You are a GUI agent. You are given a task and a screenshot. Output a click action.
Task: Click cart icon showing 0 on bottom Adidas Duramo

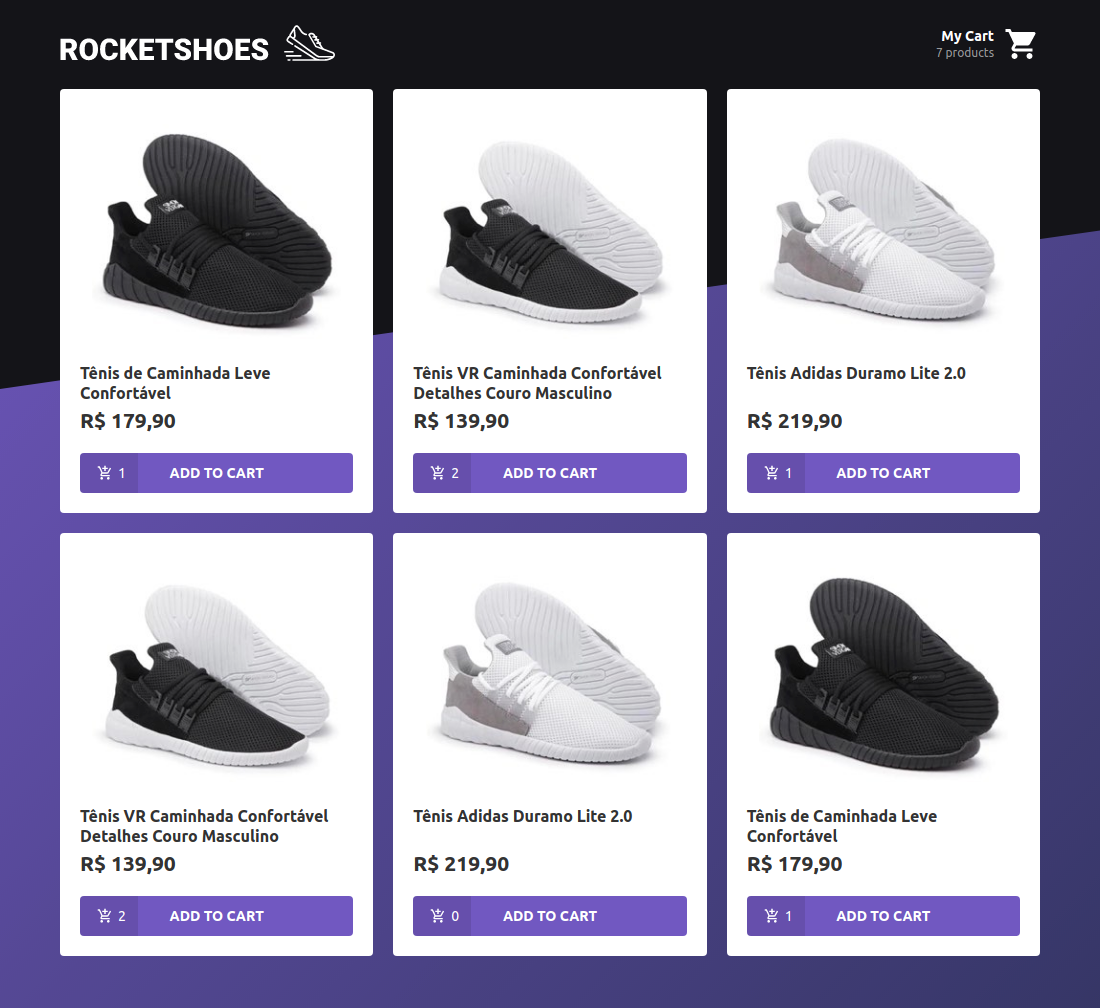click(438, 915)
